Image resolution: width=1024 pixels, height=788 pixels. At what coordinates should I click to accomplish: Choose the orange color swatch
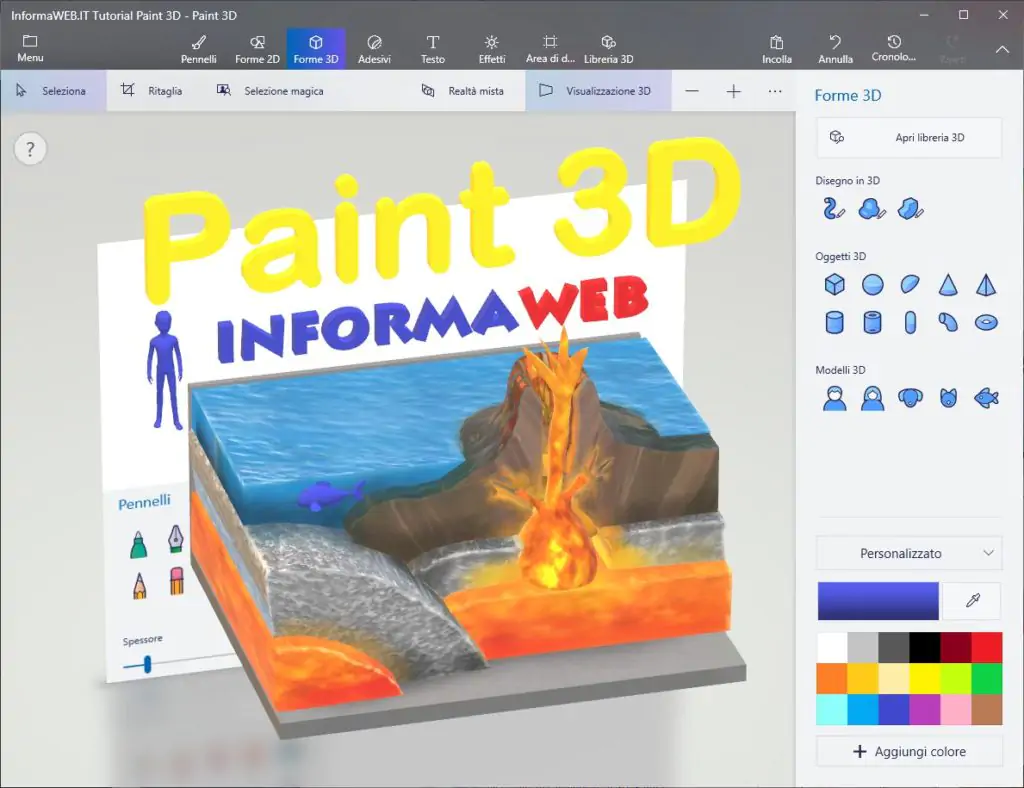(x=832, y=678)
